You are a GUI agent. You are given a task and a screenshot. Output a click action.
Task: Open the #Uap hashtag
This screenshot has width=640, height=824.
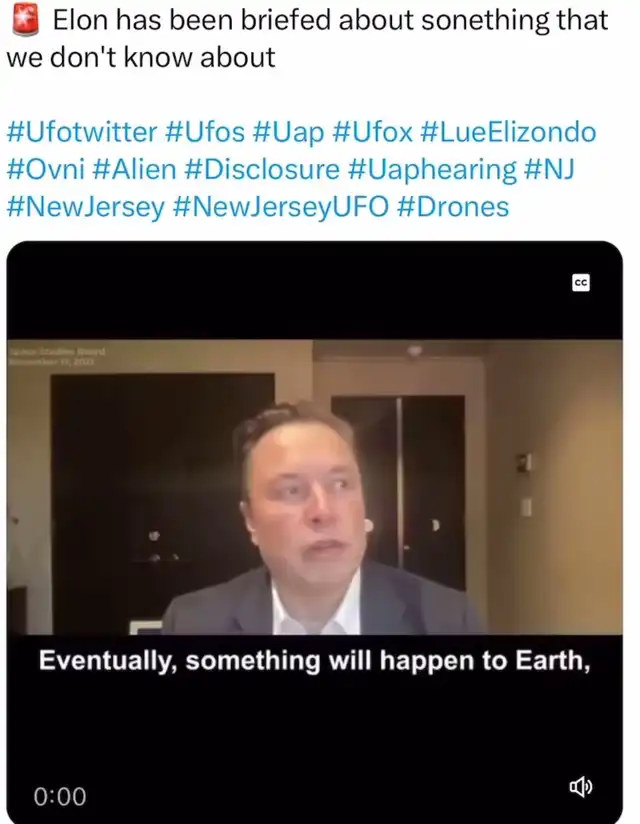(x=288, y=132)
